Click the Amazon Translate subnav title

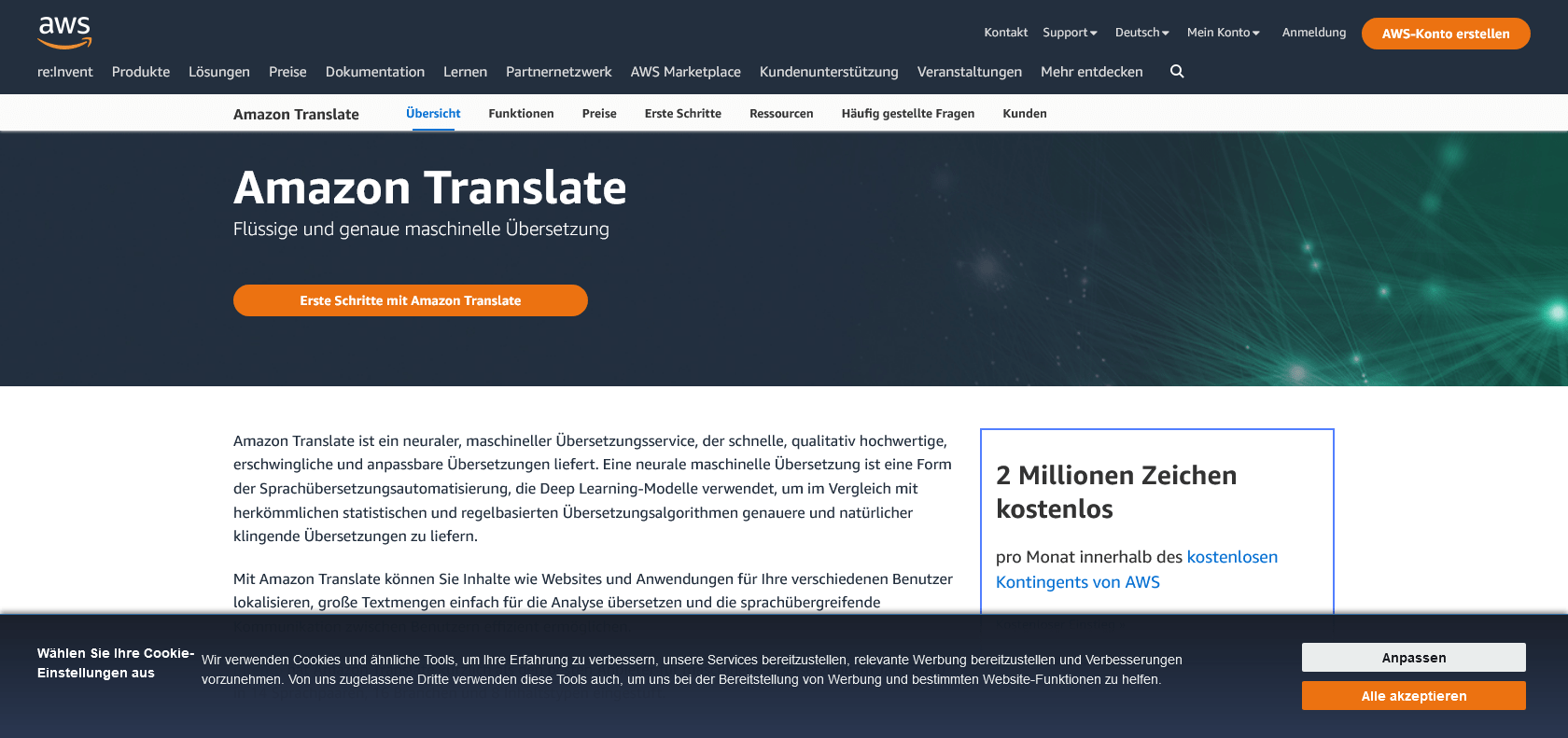click(x=296, y=114)
